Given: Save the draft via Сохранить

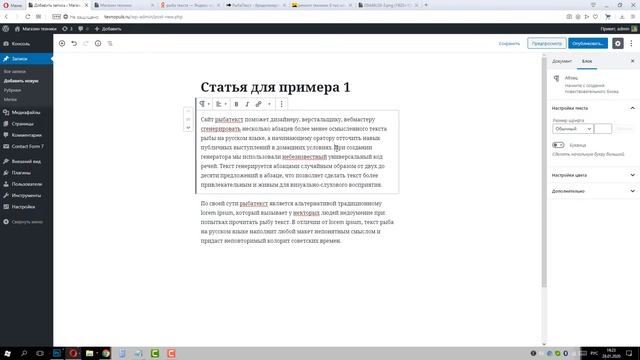Looking at the screenshot, I should [509, 43].
